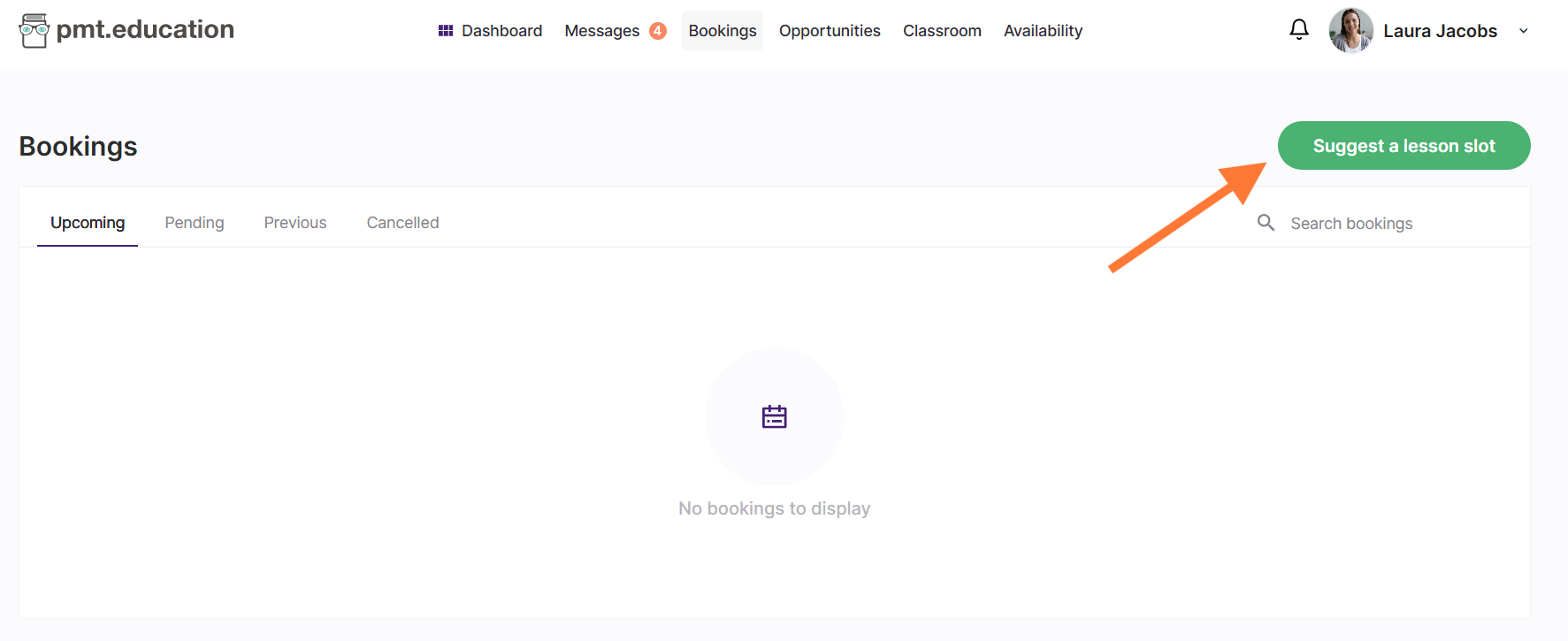
Task: Switch to the Upcoming tab
Action: (x=88, y=223)
